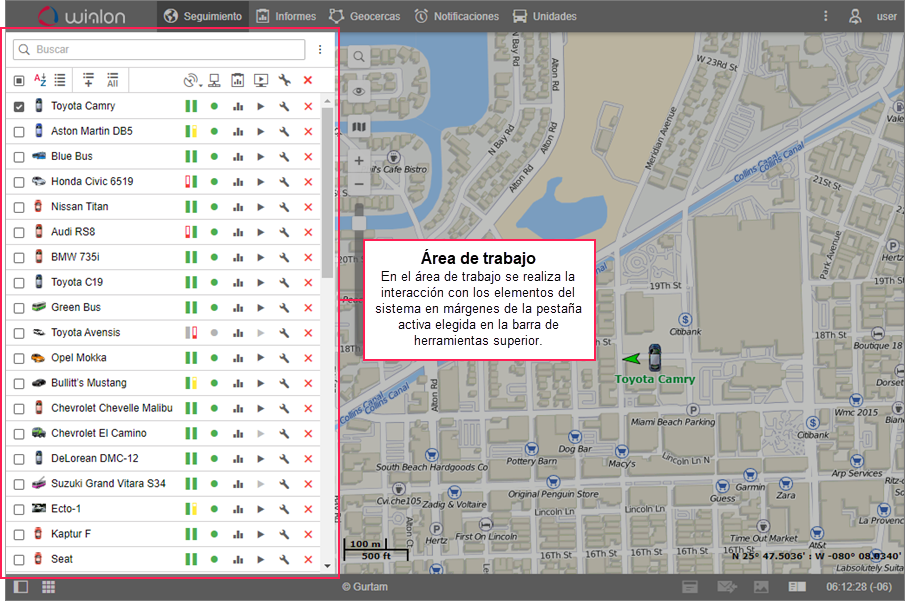Open the map layers icon on map
The height and width of the screenshot is (601, 905).
[359, 126]
